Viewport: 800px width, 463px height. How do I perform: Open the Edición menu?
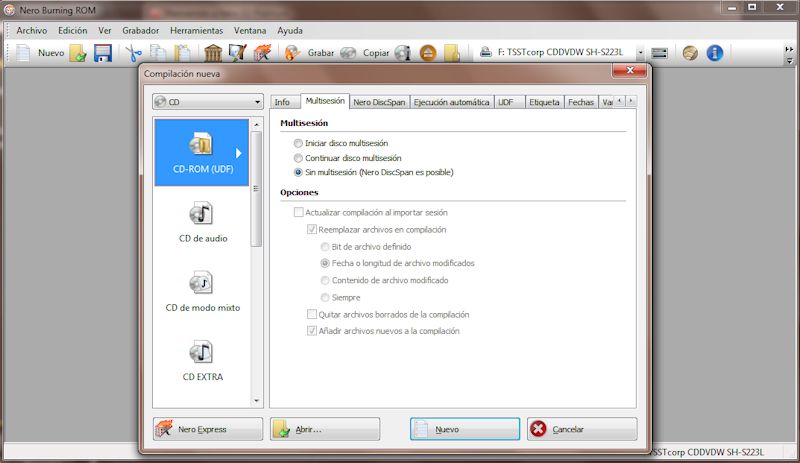point(72,31)
